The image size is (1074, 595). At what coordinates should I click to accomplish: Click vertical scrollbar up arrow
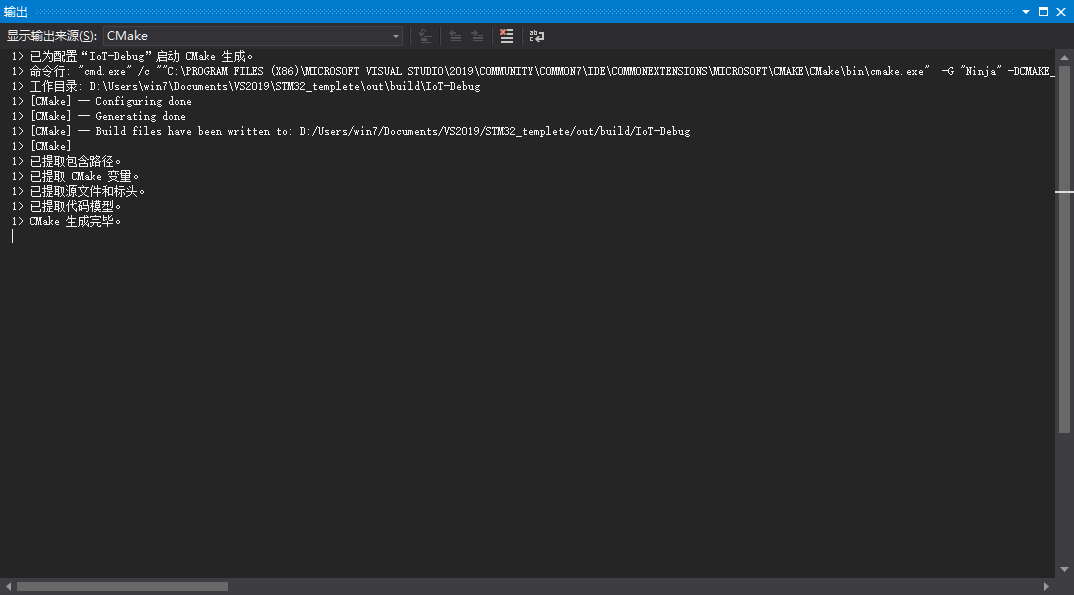[x=1064, y=58]
